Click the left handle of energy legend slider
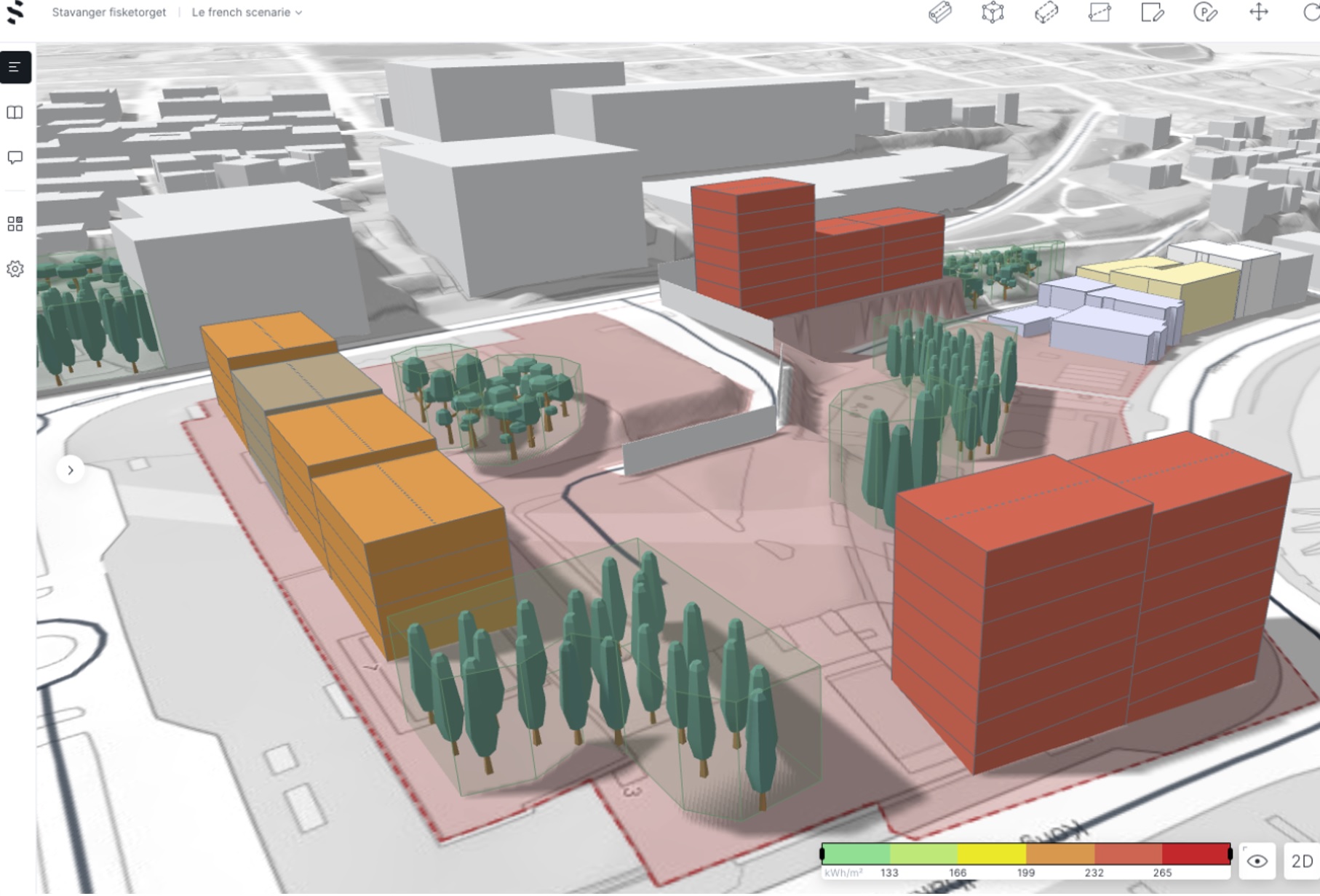Viewport: 1320px width, 896px height. (822, 854)
